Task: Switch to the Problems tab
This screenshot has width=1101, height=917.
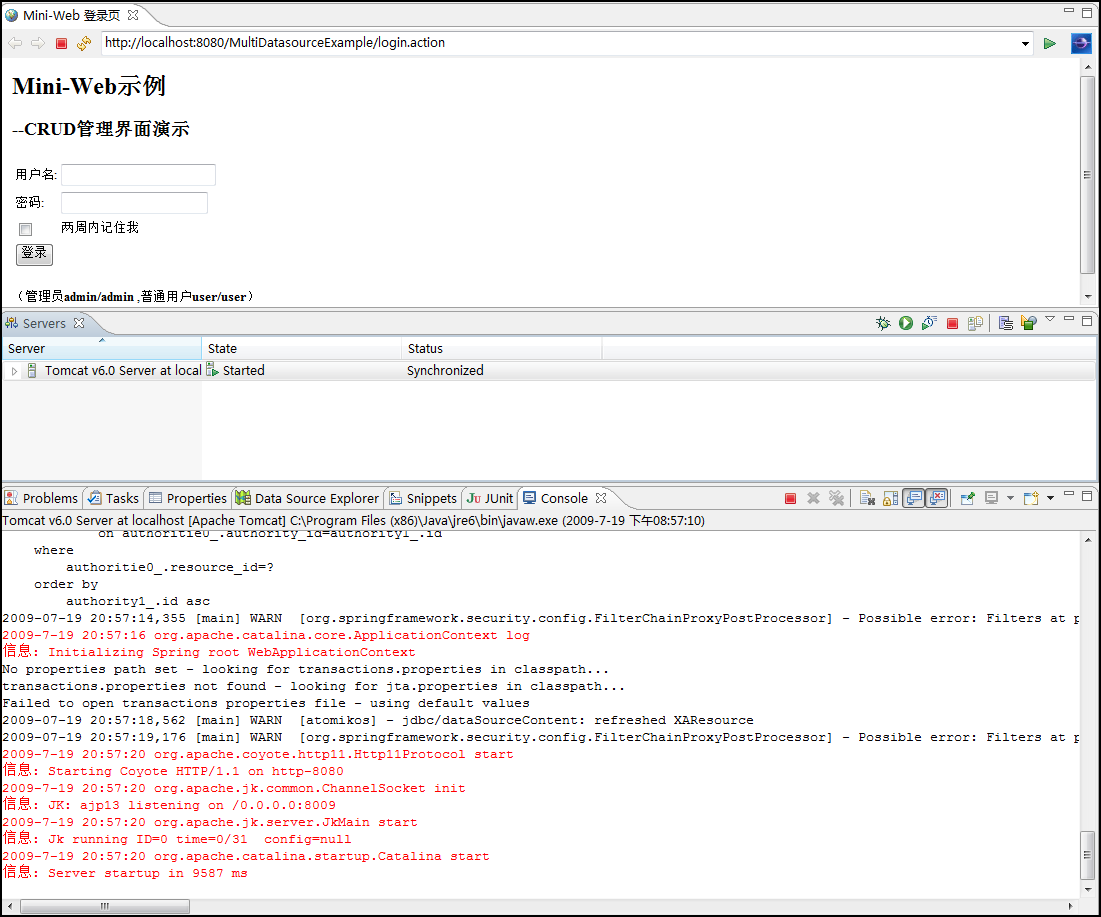Action: 41,499
